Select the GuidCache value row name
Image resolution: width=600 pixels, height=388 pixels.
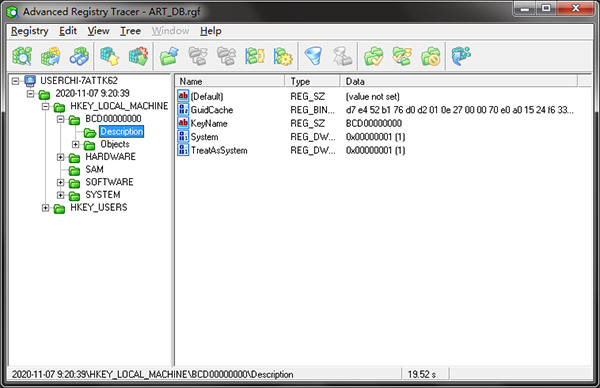coord(212,110)
